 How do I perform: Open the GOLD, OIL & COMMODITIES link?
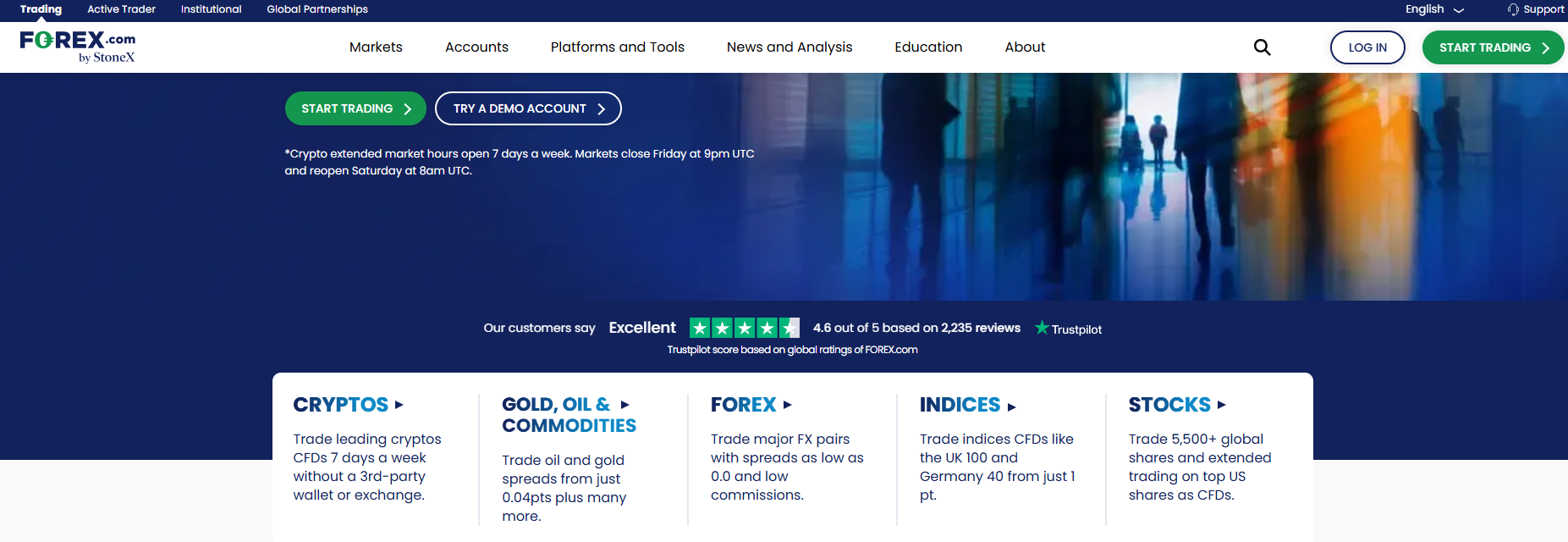pos(569,415)
